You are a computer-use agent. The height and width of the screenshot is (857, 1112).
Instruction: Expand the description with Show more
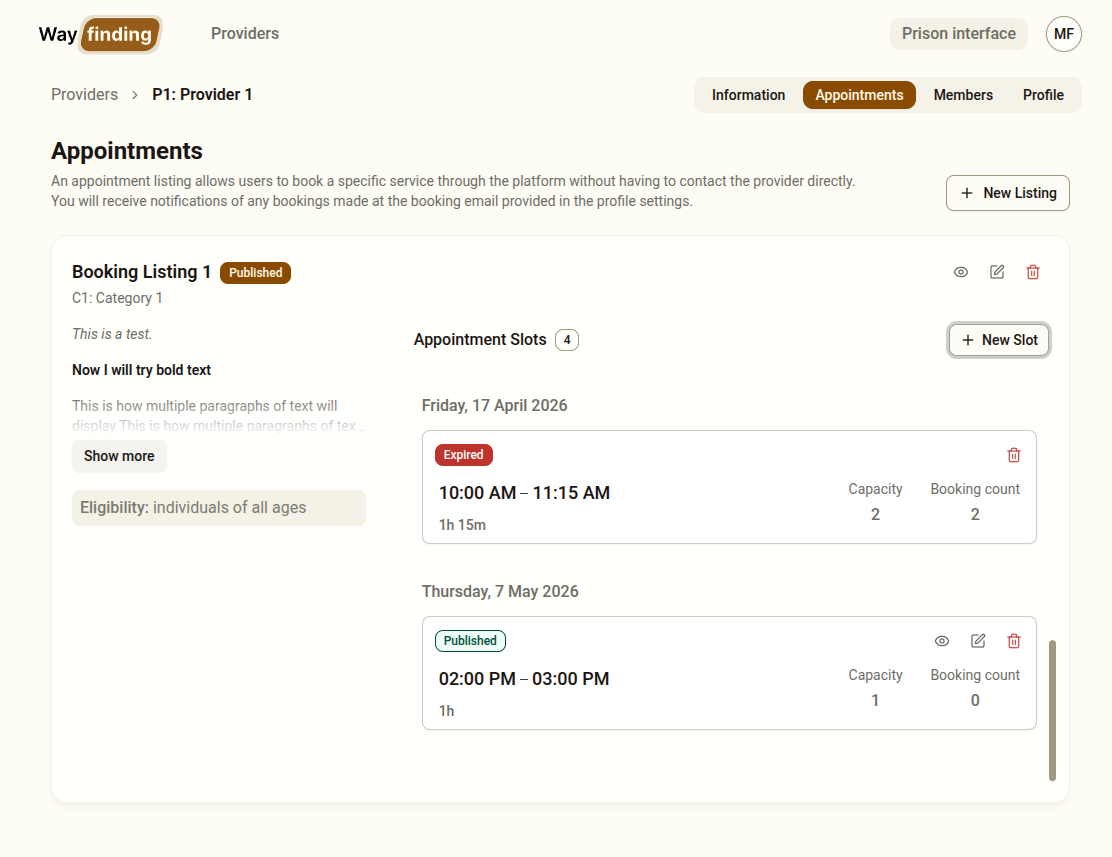(119, 456)
